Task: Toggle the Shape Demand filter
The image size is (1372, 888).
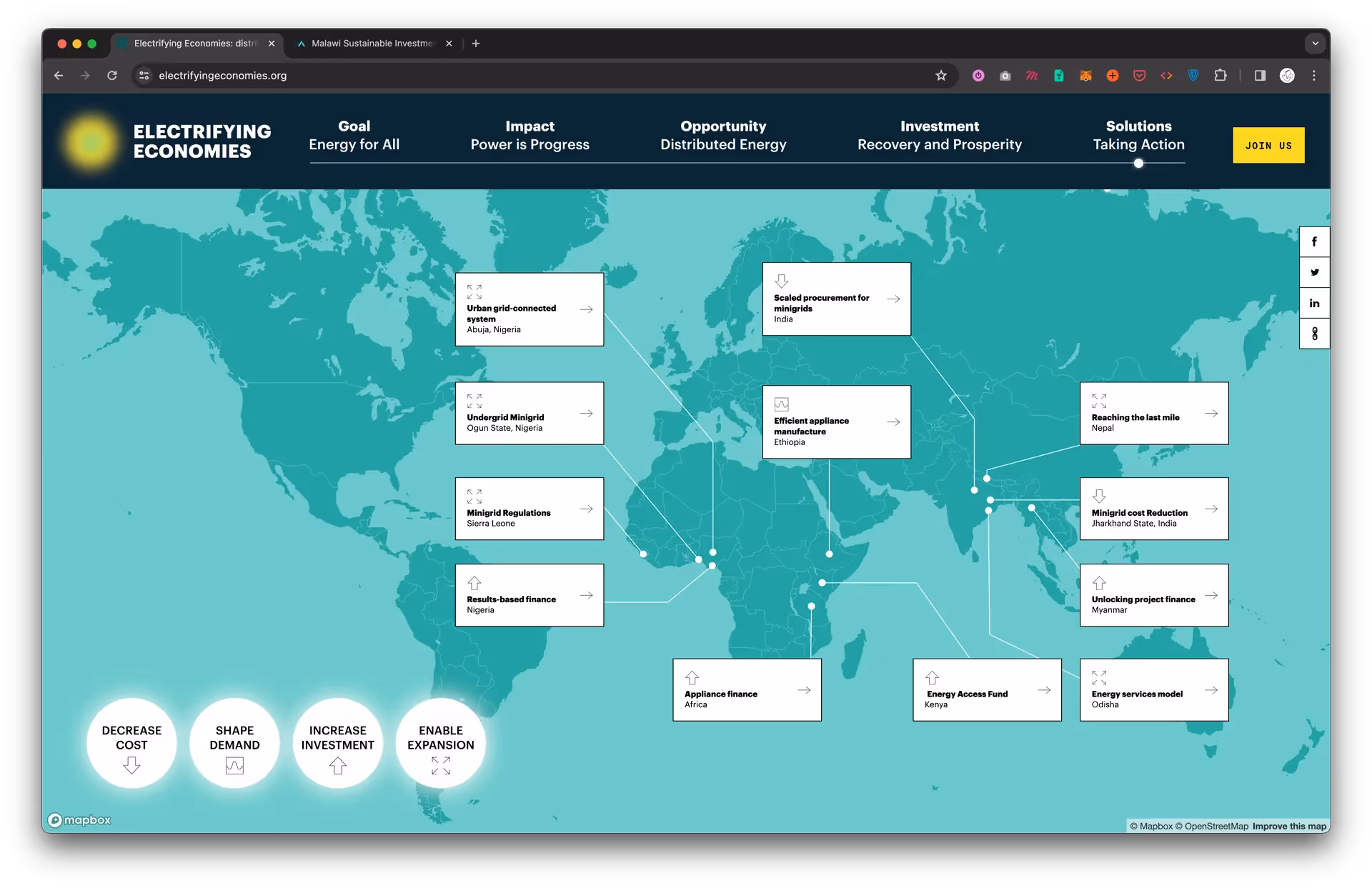Action: (x=234, y=744)
